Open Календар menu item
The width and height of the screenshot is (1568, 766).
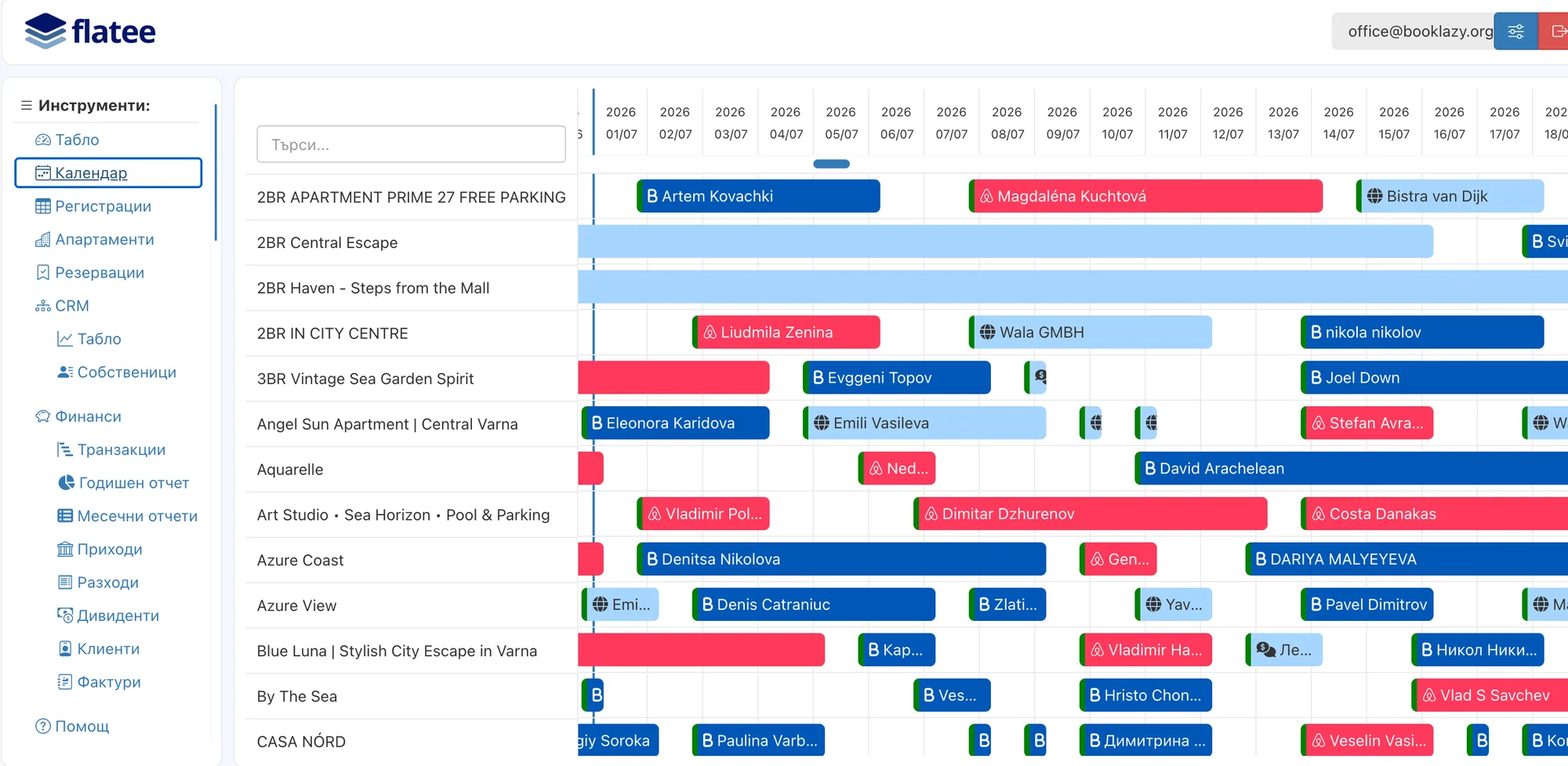[108, 172]
